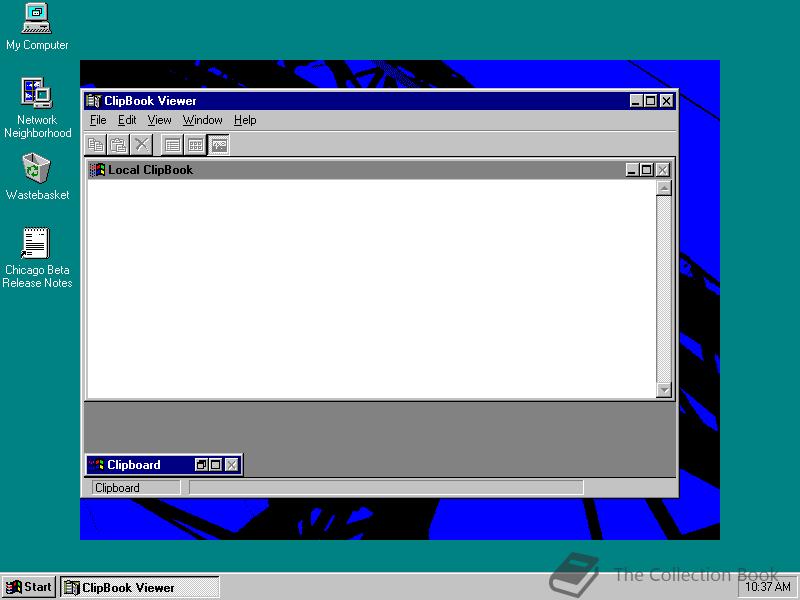Open the File menu

coord(98,120)
